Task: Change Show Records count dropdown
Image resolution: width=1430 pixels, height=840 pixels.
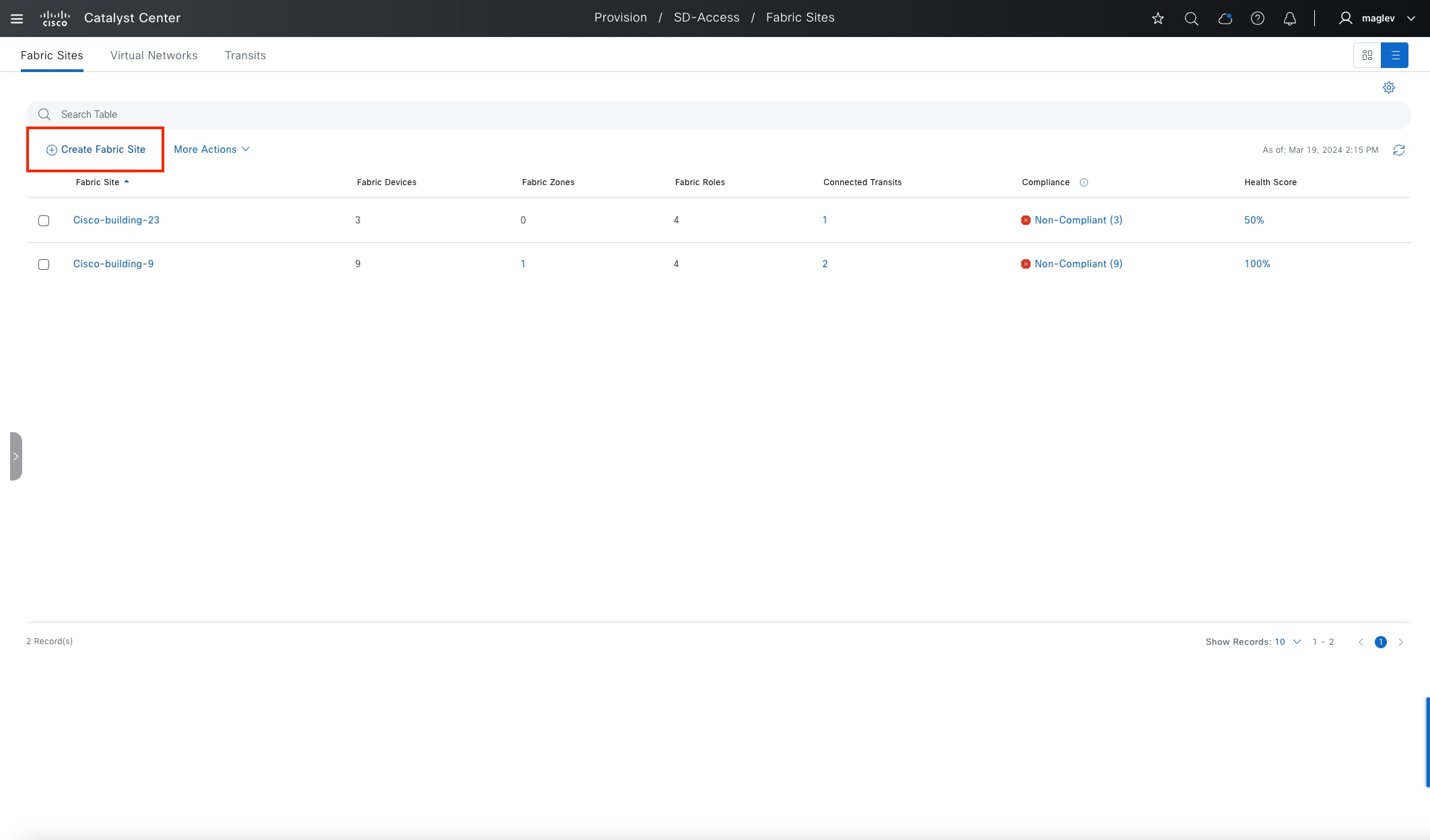Action: 1287,642
